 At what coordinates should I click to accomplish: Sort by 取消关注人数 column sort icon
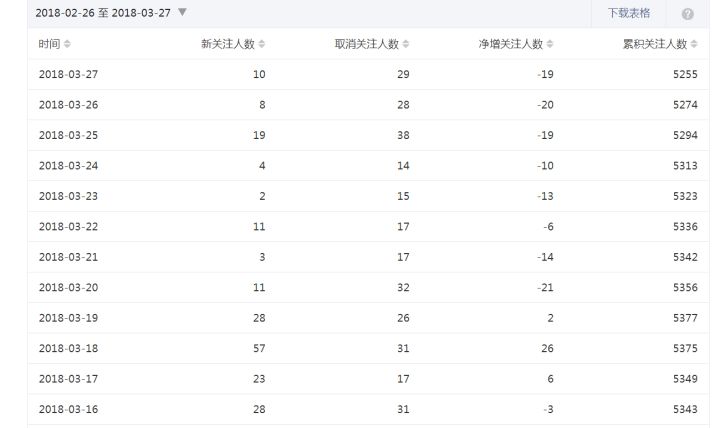pyautogui.click(x=406, y=44)
